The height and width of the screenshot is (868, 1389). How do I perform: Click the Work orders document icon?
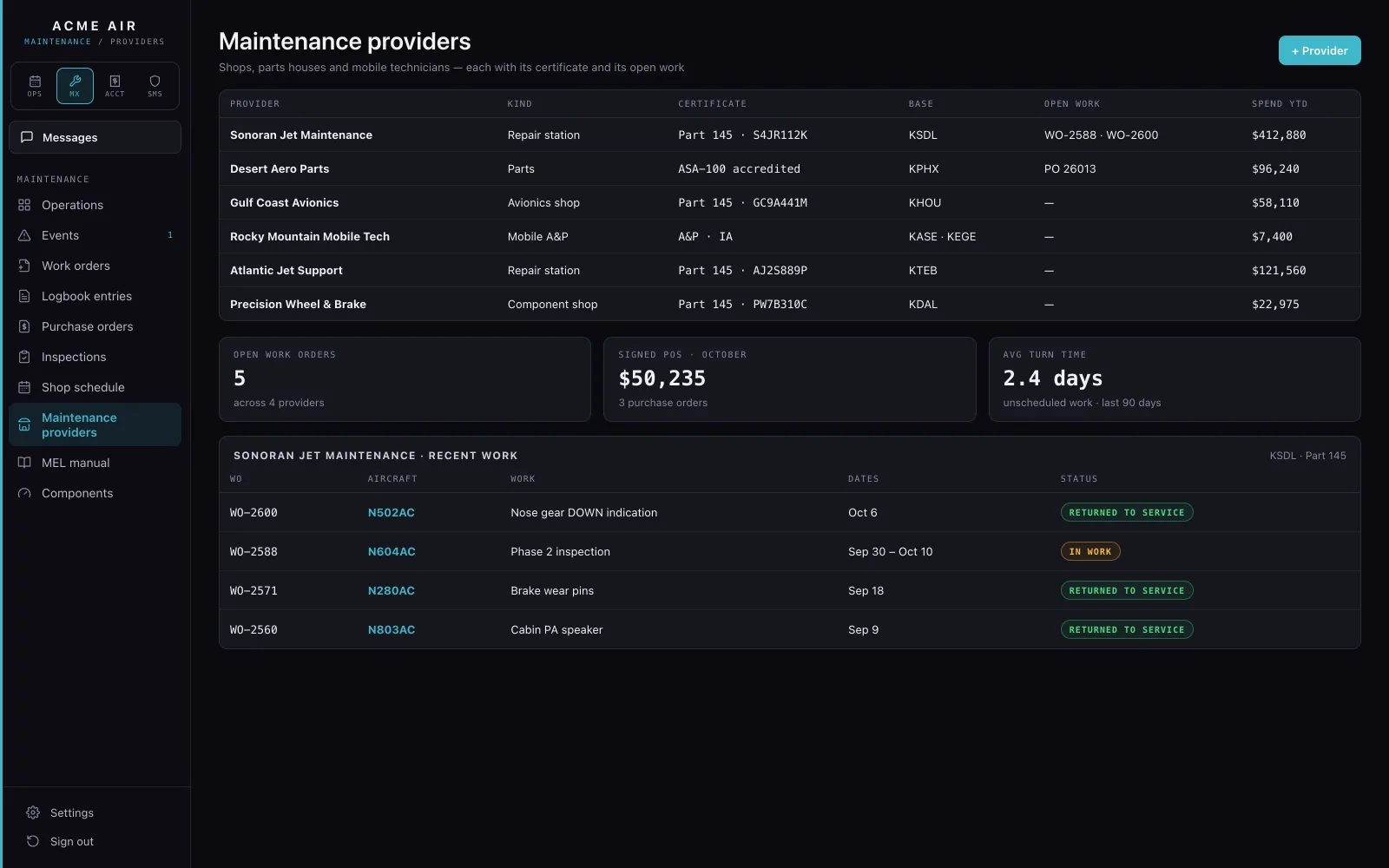(x=24, y=266)
